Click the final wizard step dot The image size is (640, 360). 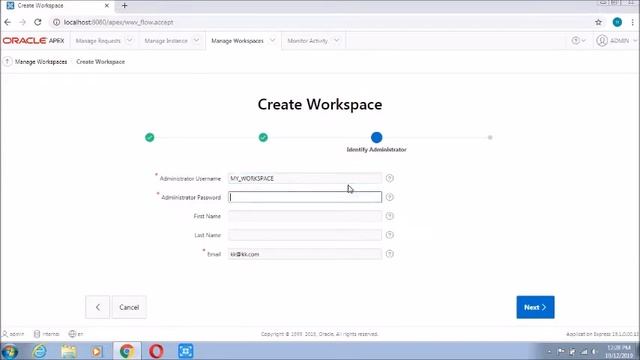tap(490, 138)
